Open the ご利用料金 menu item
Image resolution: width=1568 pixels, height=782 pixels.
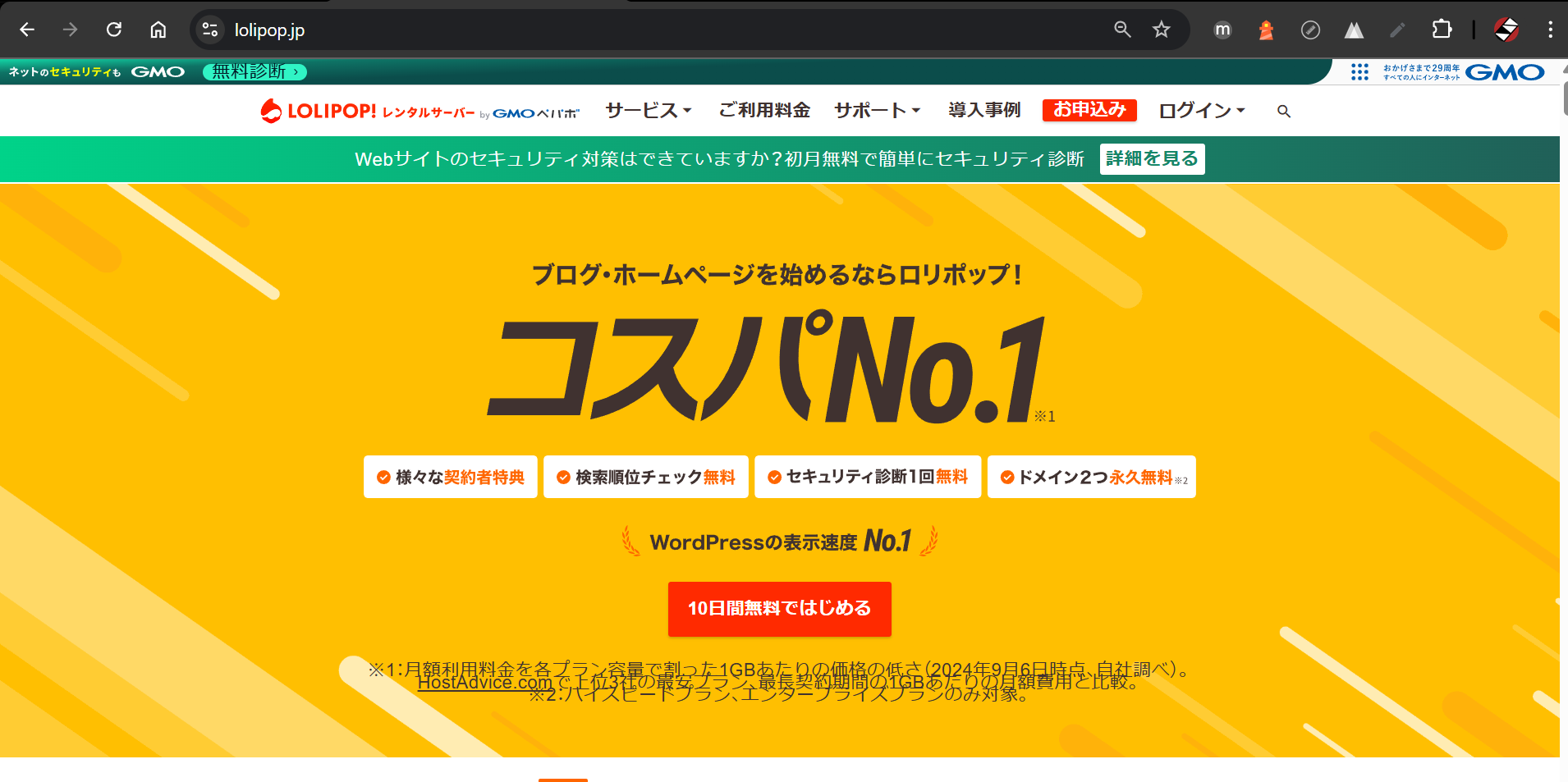click(764, 111)
